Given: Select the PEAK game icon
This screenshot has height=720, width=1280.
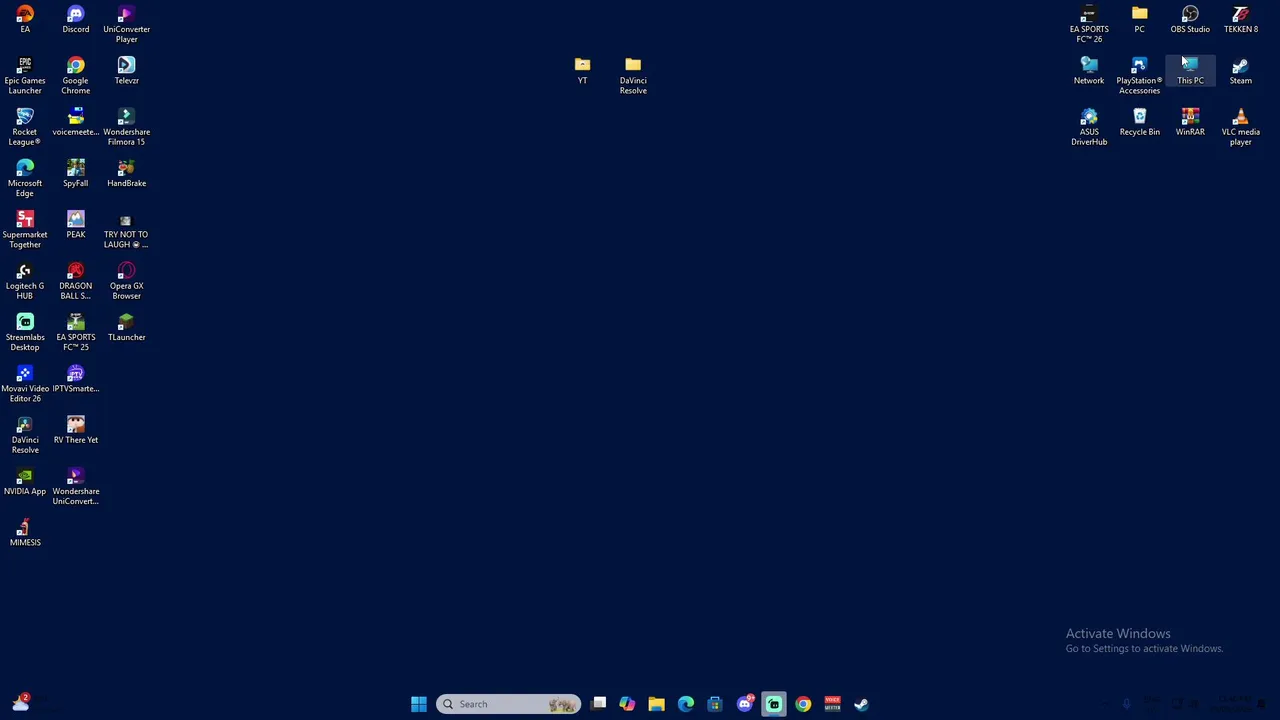Looking at the screenshot, I should (x=75, y=225).
